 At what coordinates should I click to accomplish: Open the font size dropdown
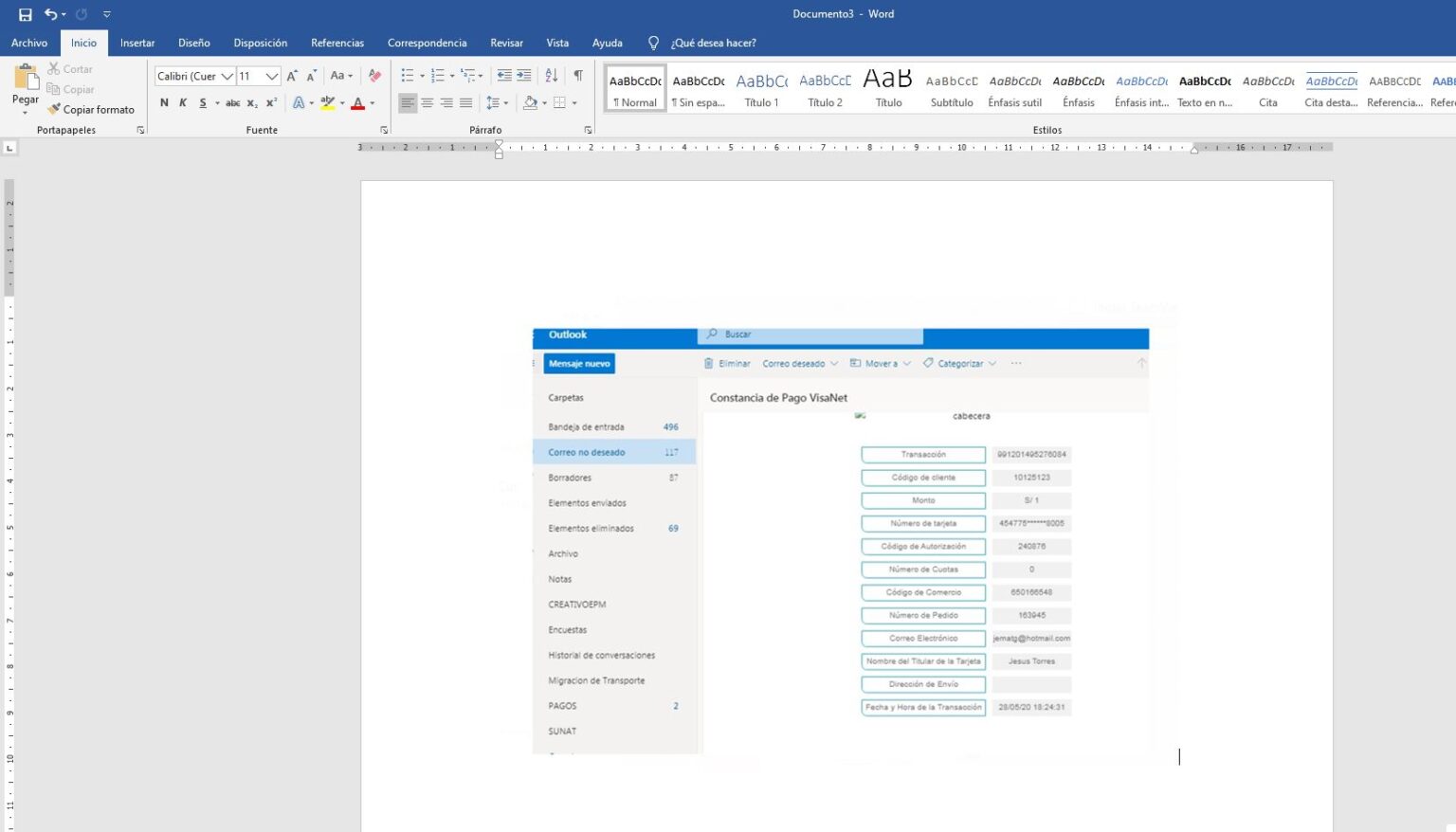click(x=272, y=76)
